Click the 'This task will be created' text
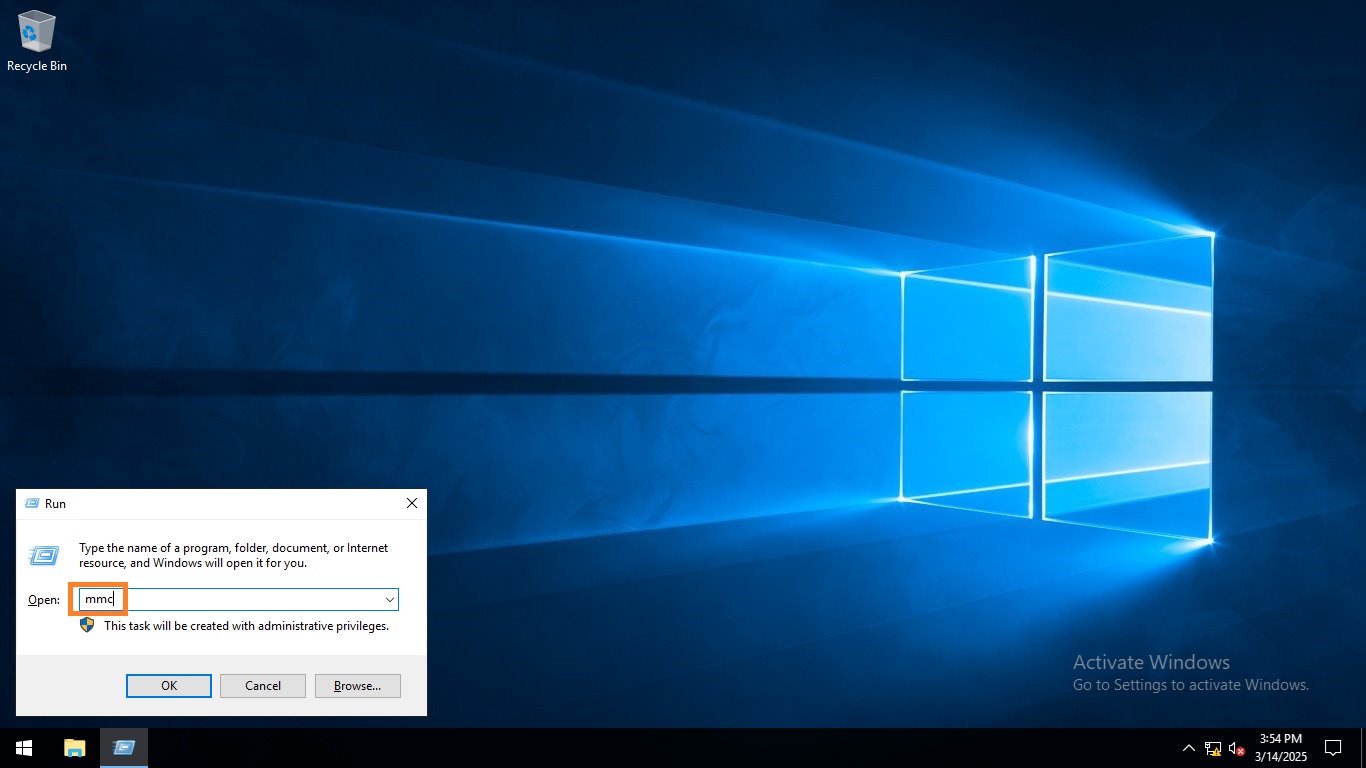This screenshot has height=768, width=1366. coord(246,626)
